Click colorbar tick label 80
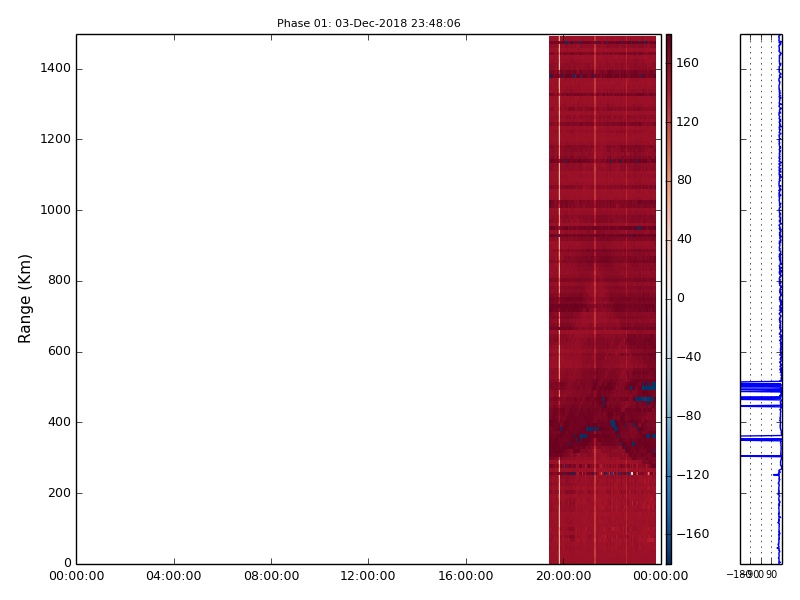 coord(684,180)
